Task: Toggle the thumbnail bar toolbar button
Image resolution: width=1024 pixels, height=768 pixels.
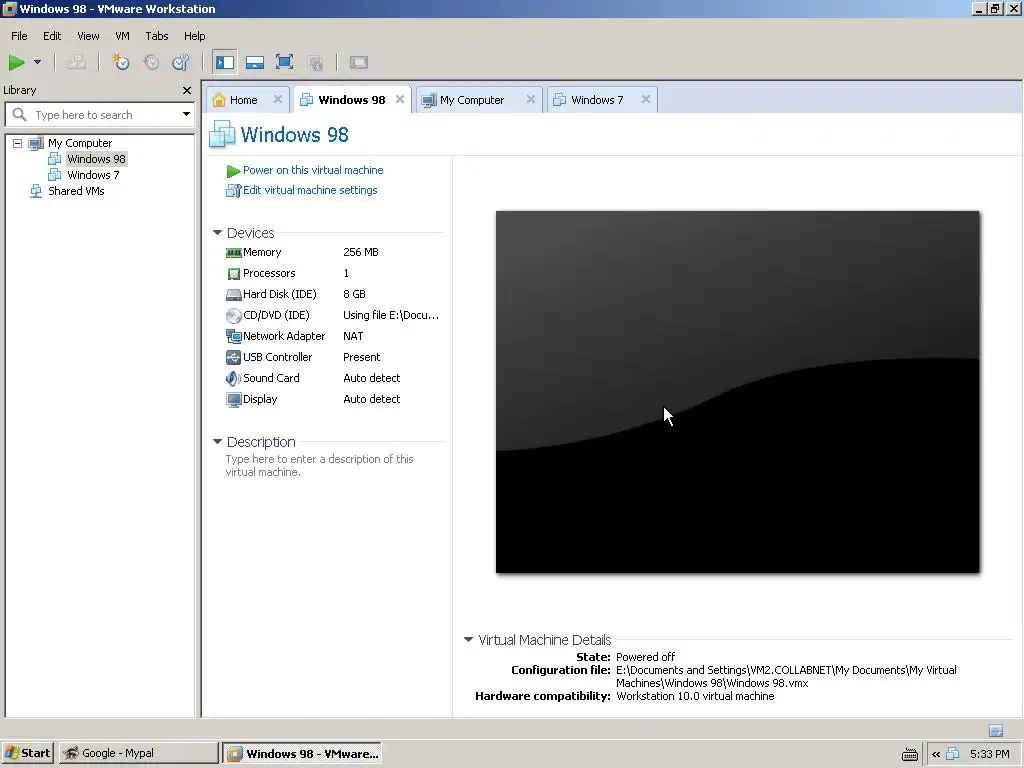Action: (255, 62)
